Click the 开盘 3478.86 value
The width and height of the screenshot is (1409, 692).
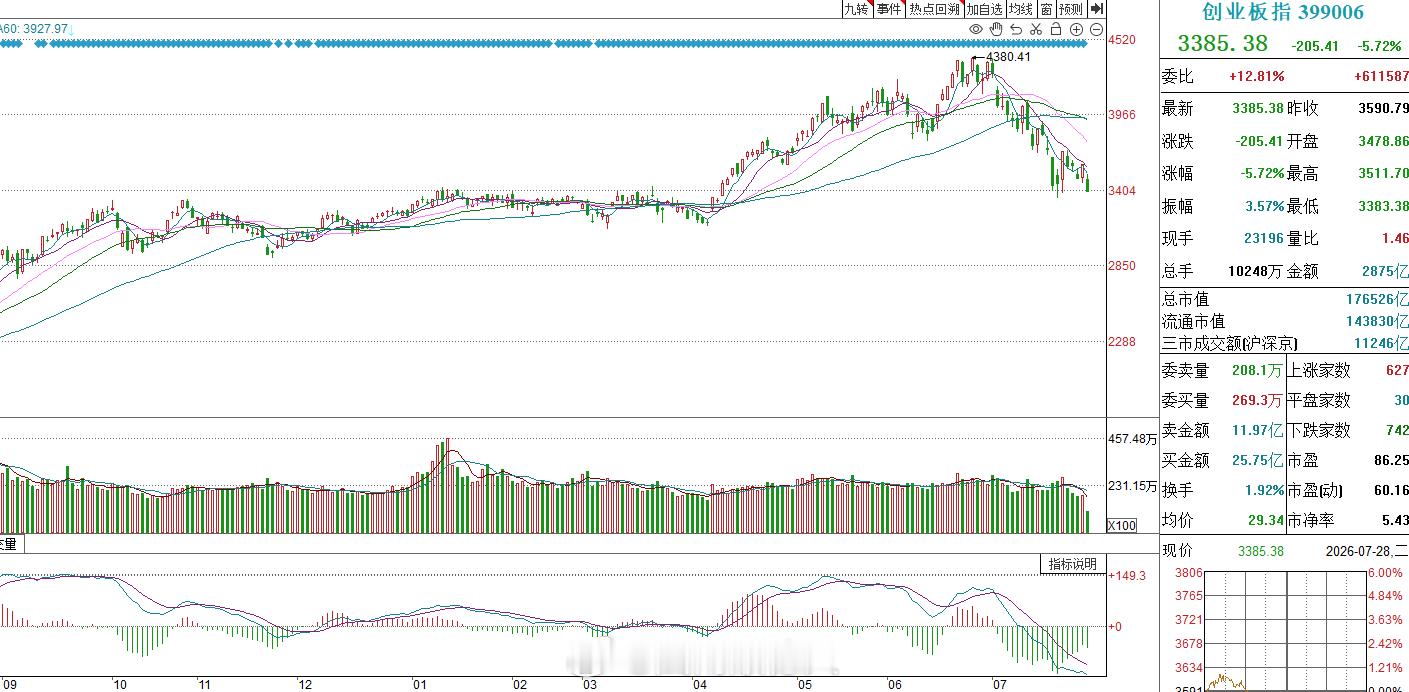click(x=1382, y=141)
